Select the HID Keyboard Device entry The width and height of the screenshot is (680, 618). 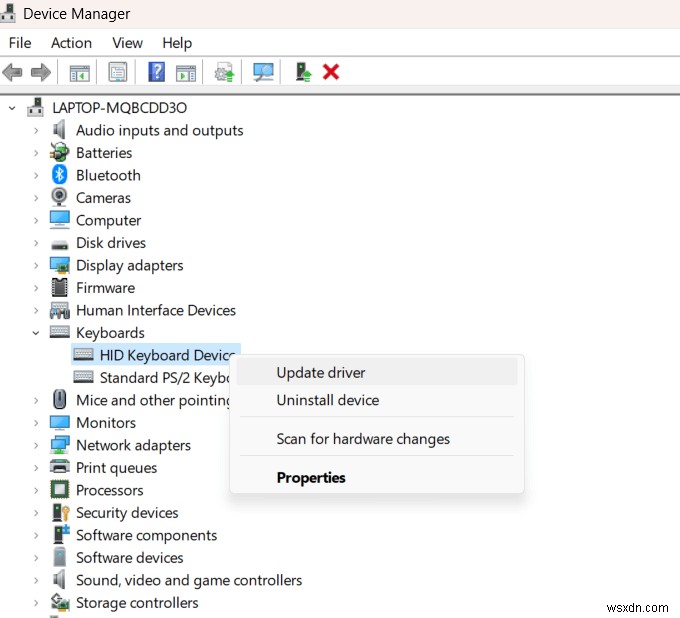(156, 355)
